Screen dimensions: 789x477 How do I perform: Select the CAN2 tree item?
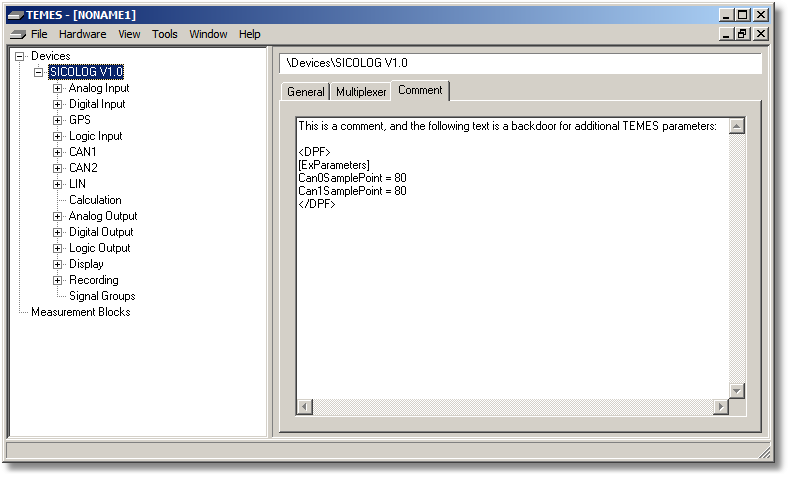point(83,168)
